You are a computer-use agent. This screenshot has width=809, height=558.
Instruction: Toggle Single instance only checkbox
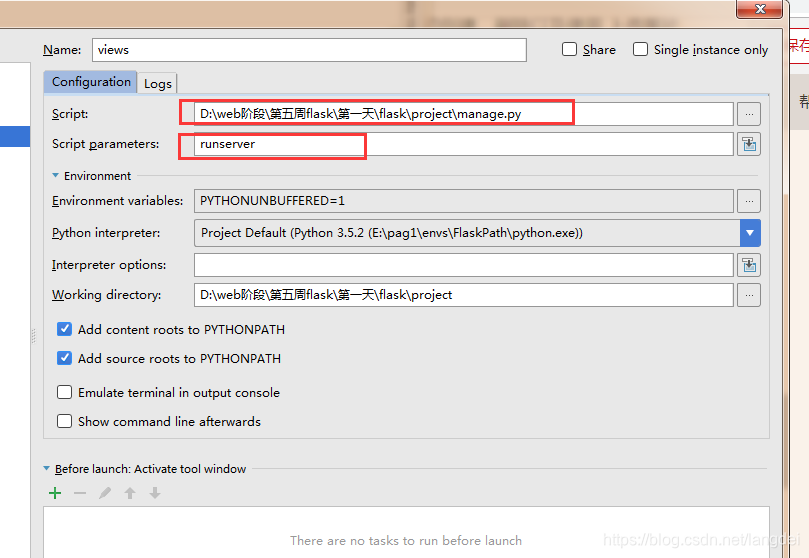point(640,50)
